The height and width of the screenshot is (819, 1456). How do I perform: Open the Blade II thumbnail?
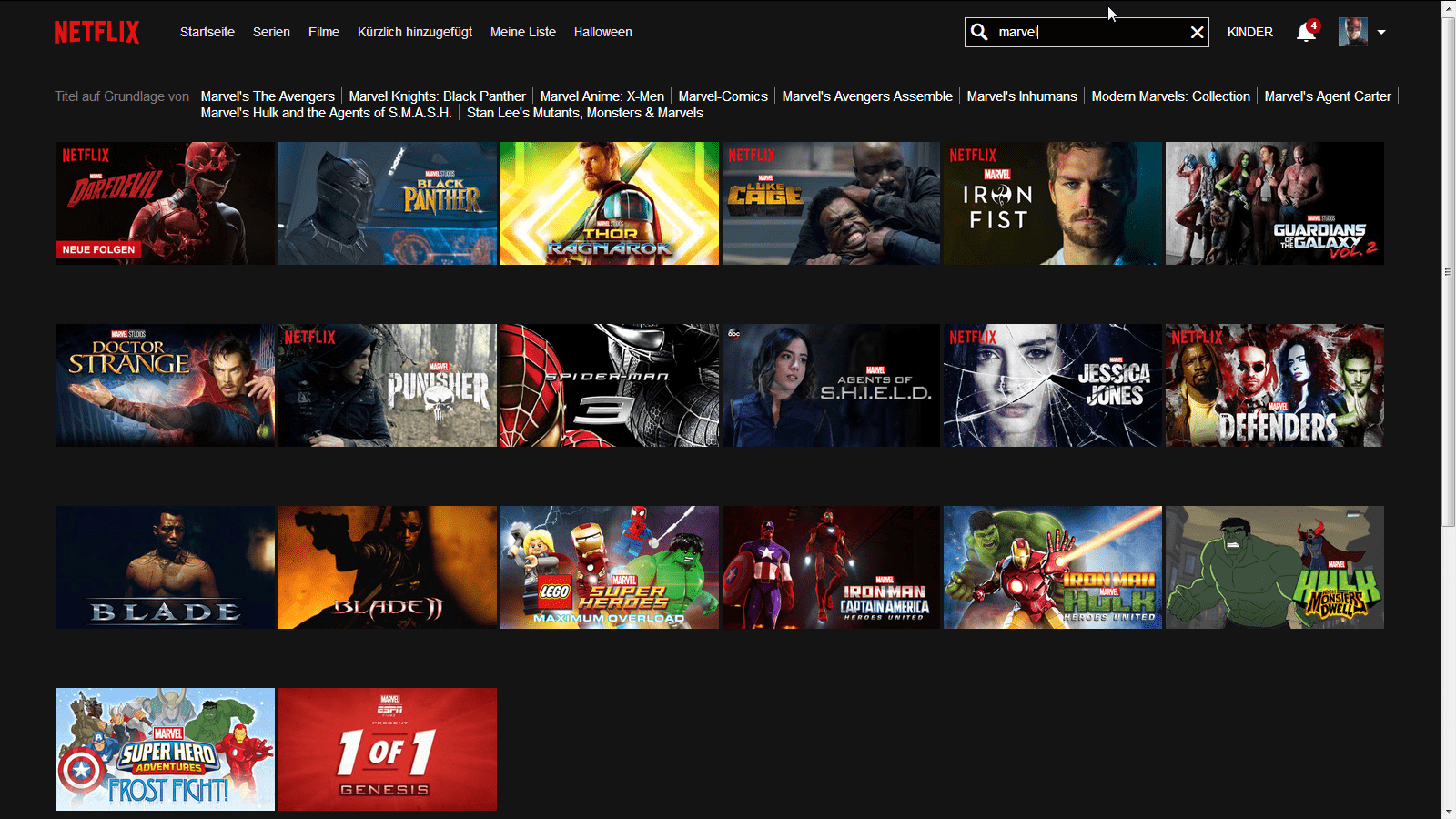pyautogui.click(x=388, y=567)
